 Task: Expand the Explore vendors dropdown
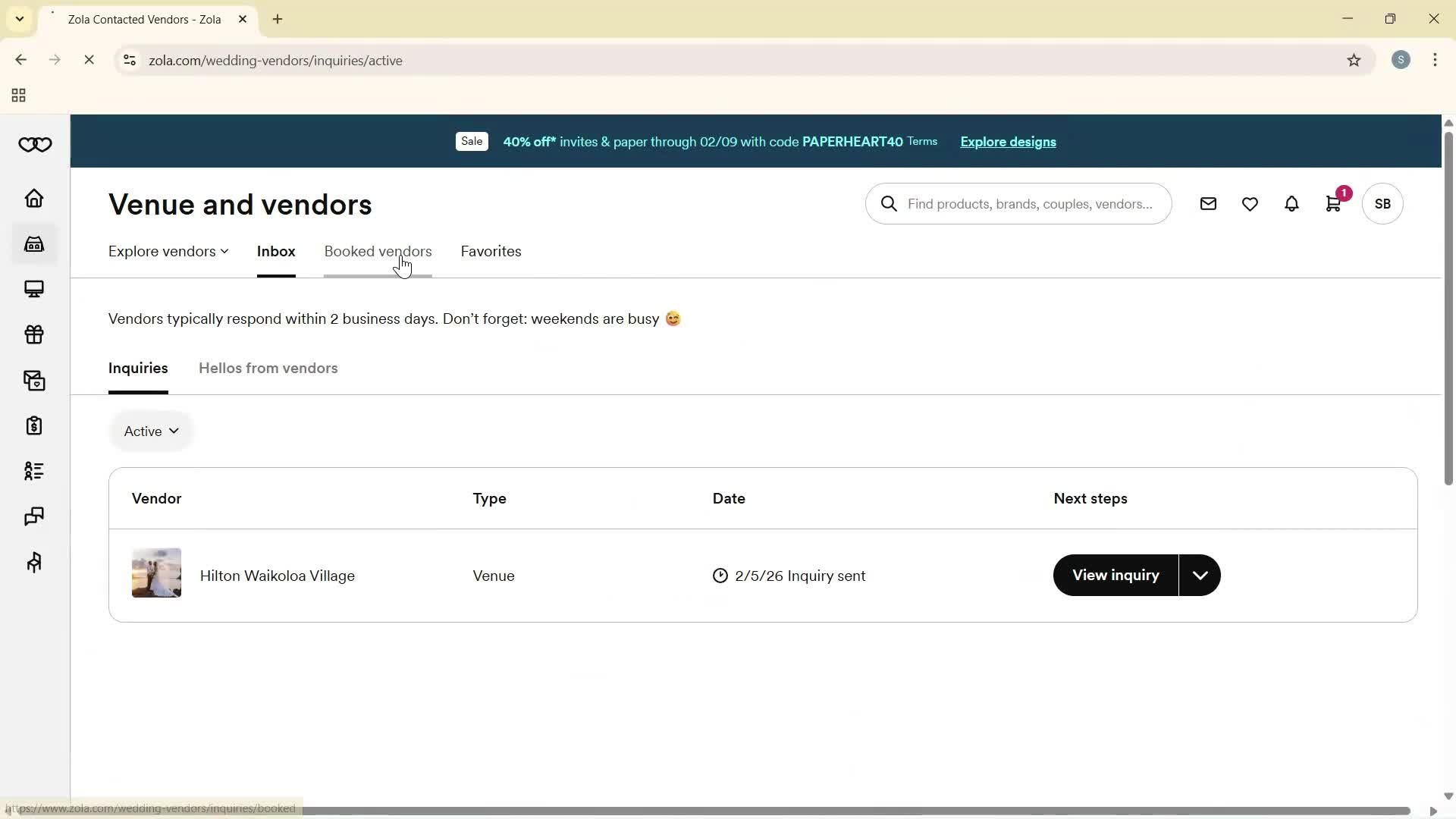[x=167, y=251]
